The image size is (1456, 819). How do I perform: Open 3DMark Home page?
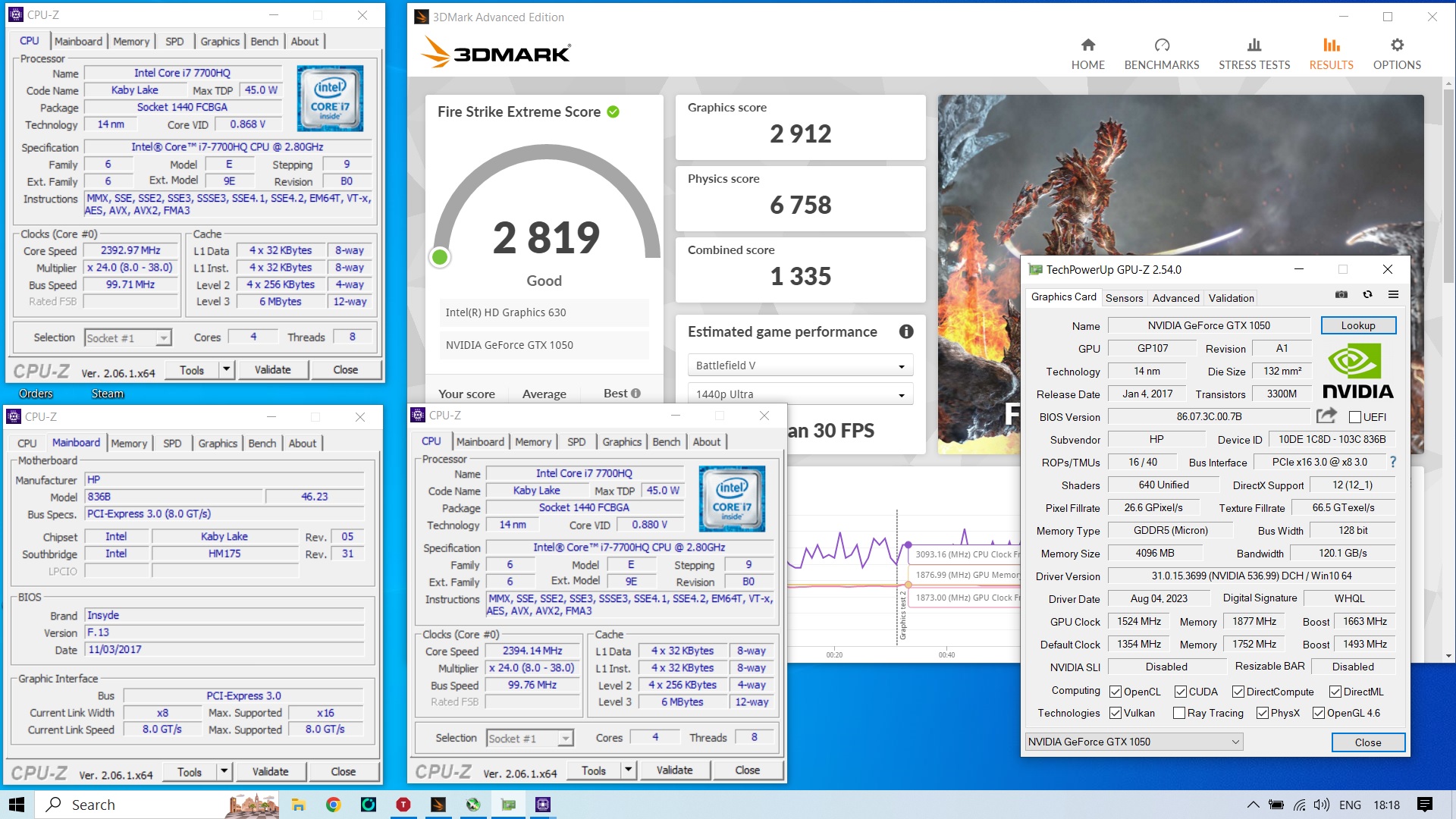pos(1087,55)
